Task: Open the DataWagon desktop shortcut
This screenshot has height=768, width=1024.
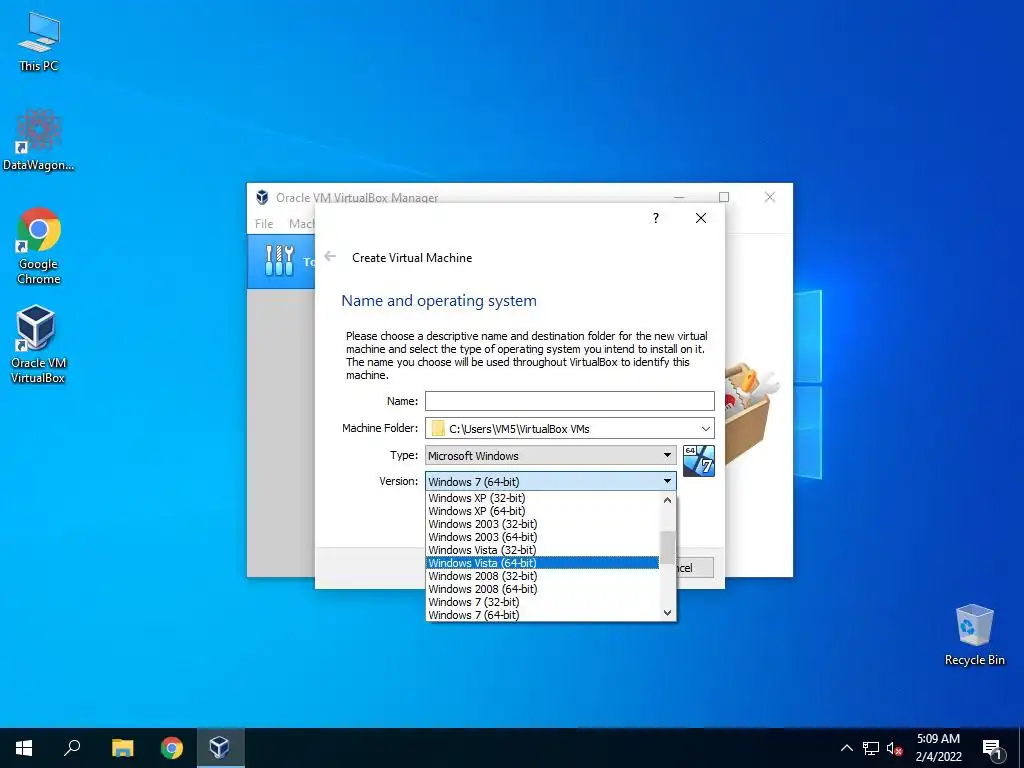Action: coord(39,140)
